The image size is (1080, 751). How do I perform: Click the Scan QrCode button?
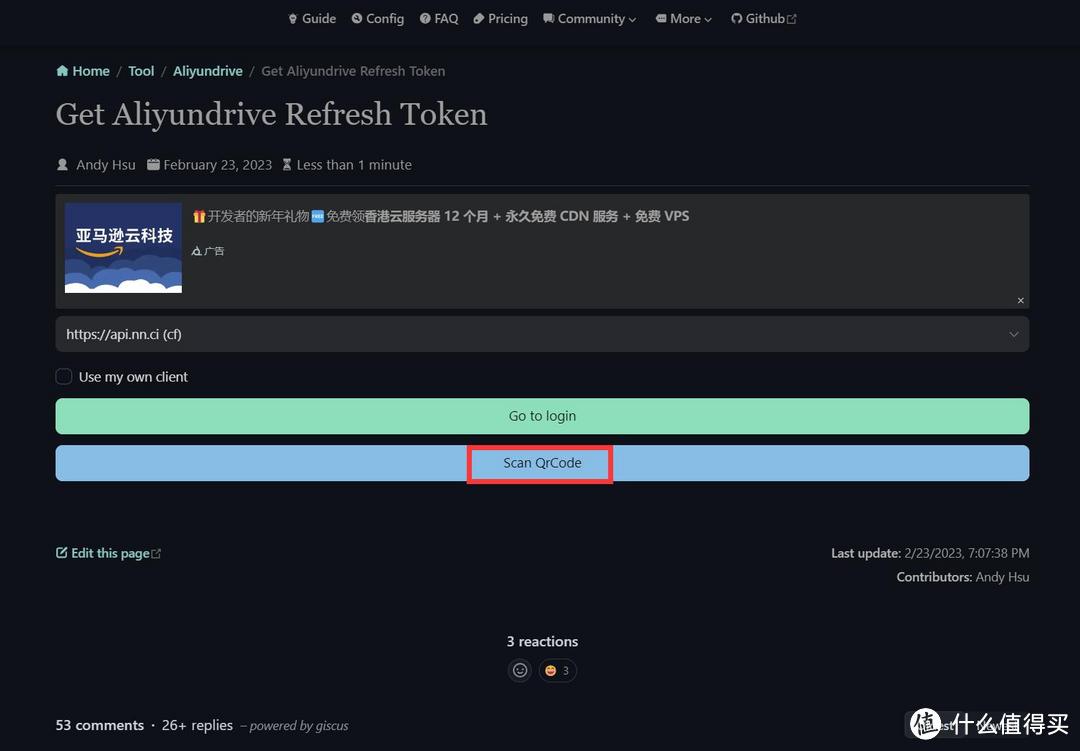[x=541, y=463]
